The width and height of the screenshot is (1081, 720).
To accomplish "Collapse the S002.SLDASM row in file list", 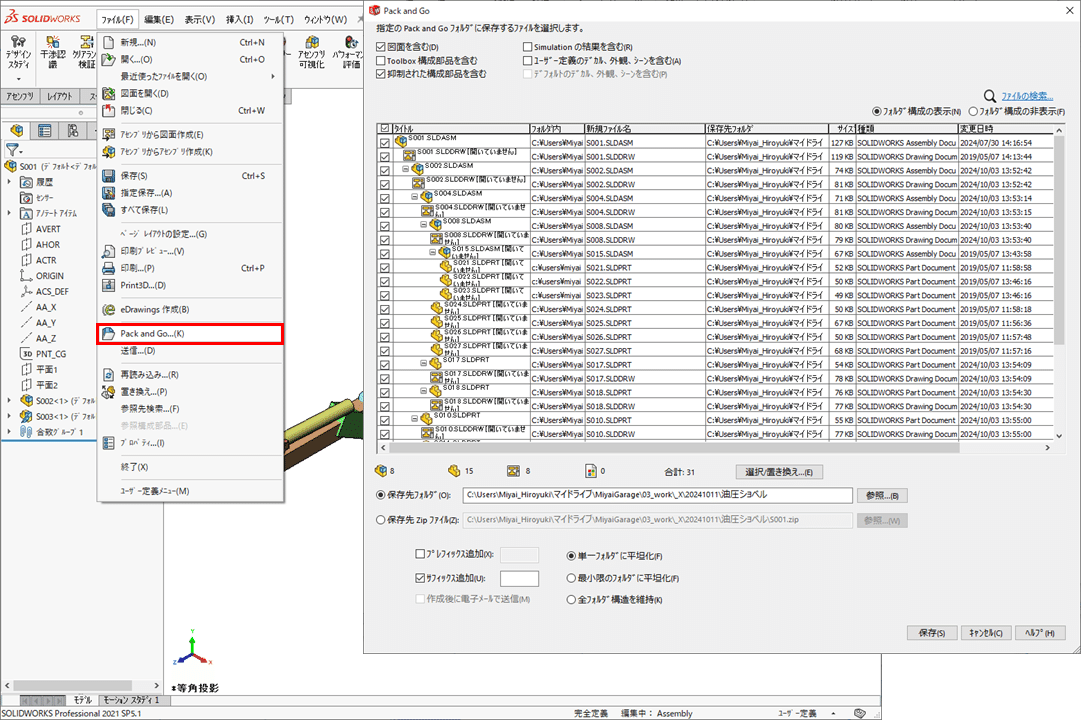I will (x=405, y=169).
